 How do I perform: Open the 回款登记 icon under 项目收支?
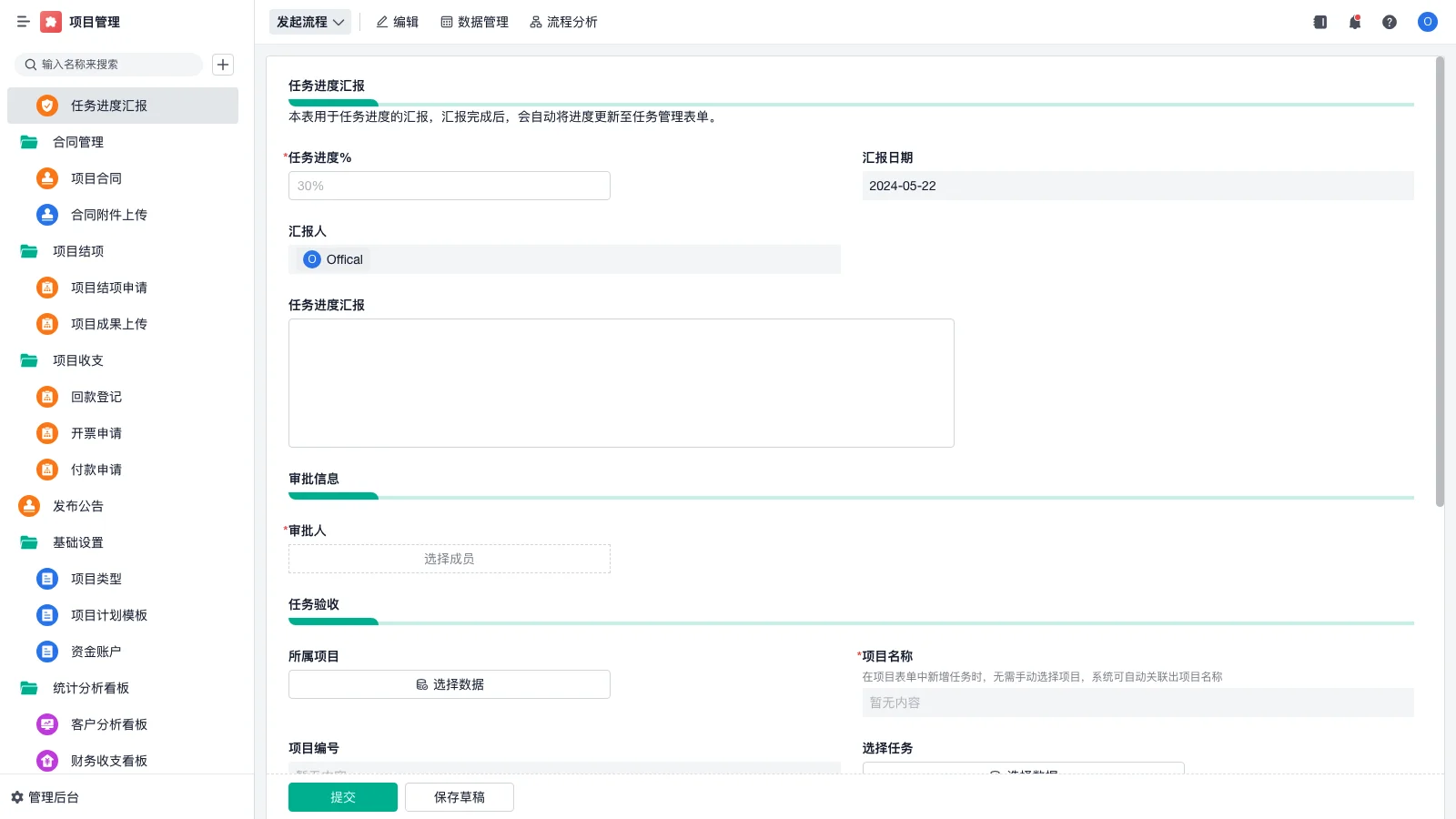(x=46, y=397)
